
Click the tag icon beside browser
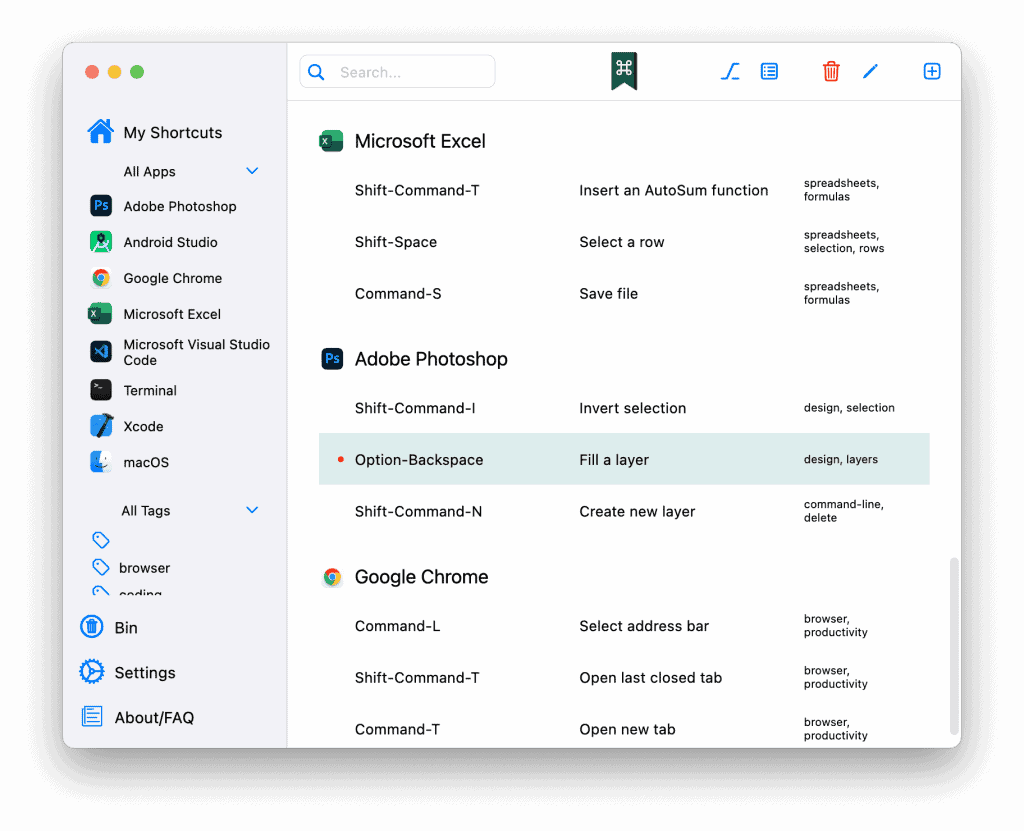101,567
